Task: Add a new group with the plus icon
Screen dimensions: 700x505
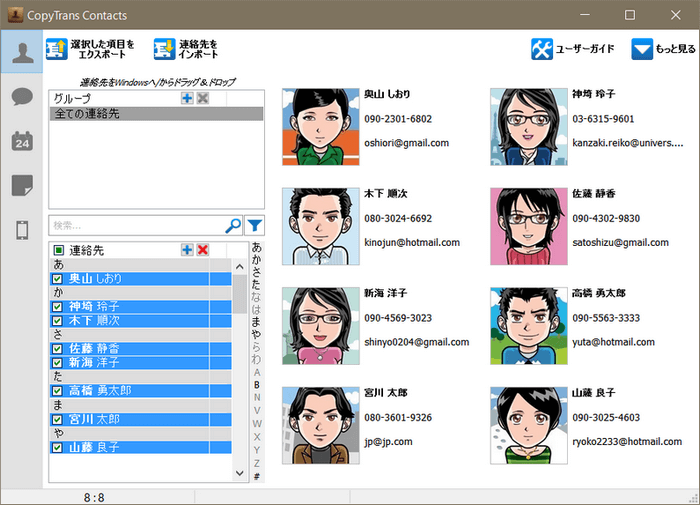Action: tap(187, 98)
